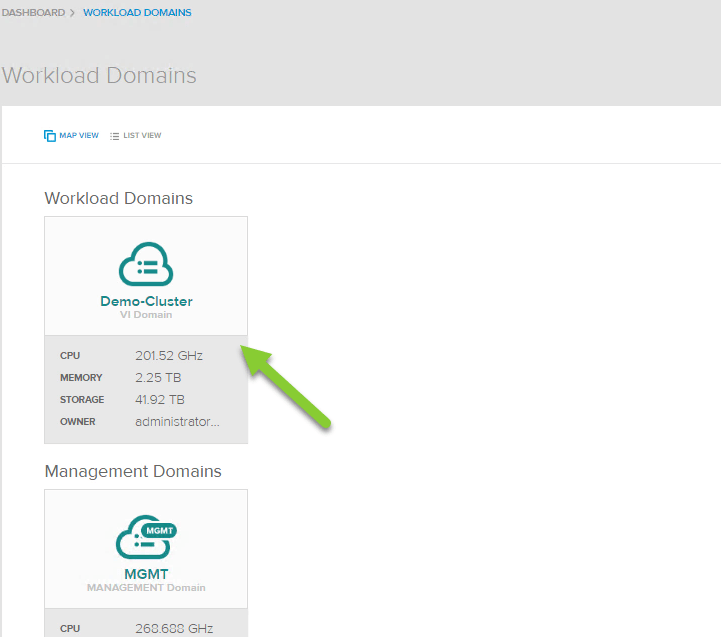Click the Management Domains section heading

pyautogui.click(x=133, y=471)
